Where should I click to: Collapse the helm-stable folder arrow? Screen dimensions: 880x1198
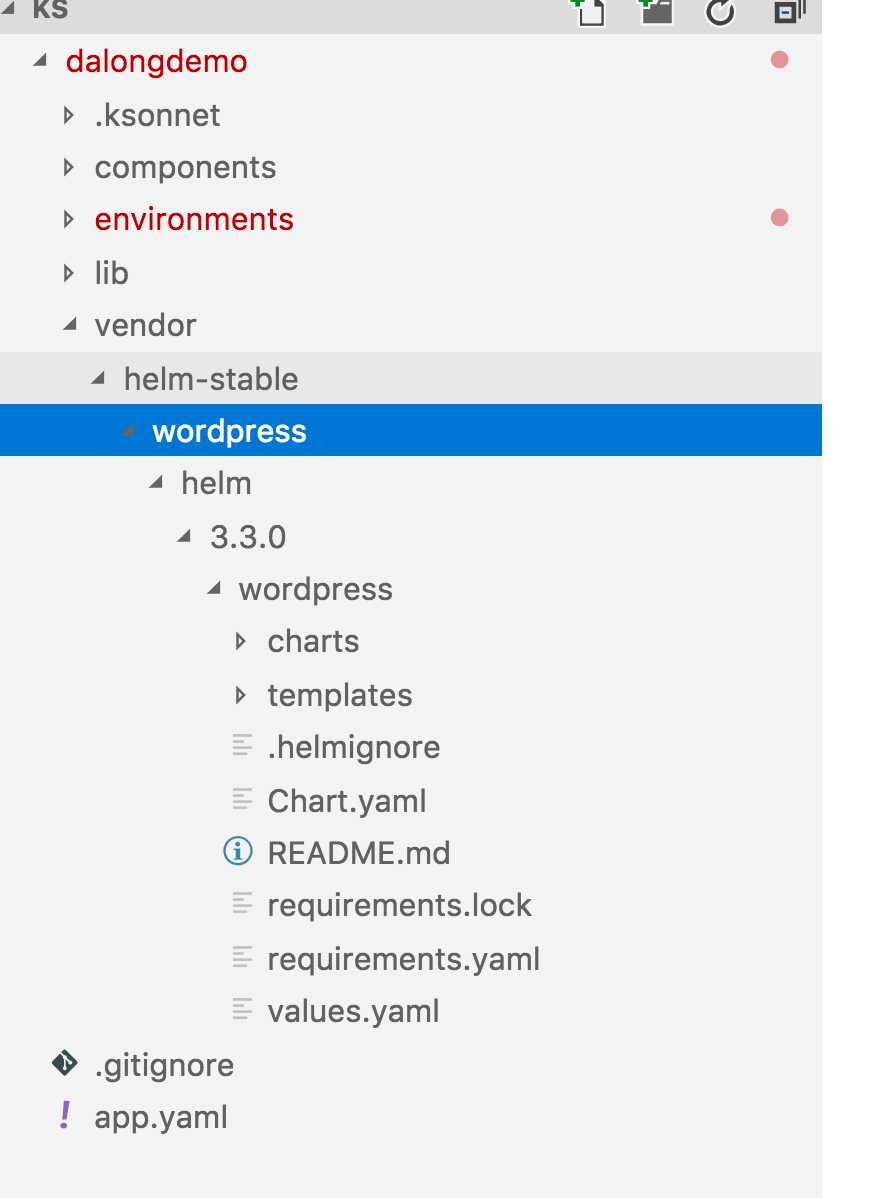[x=98, y=377]
